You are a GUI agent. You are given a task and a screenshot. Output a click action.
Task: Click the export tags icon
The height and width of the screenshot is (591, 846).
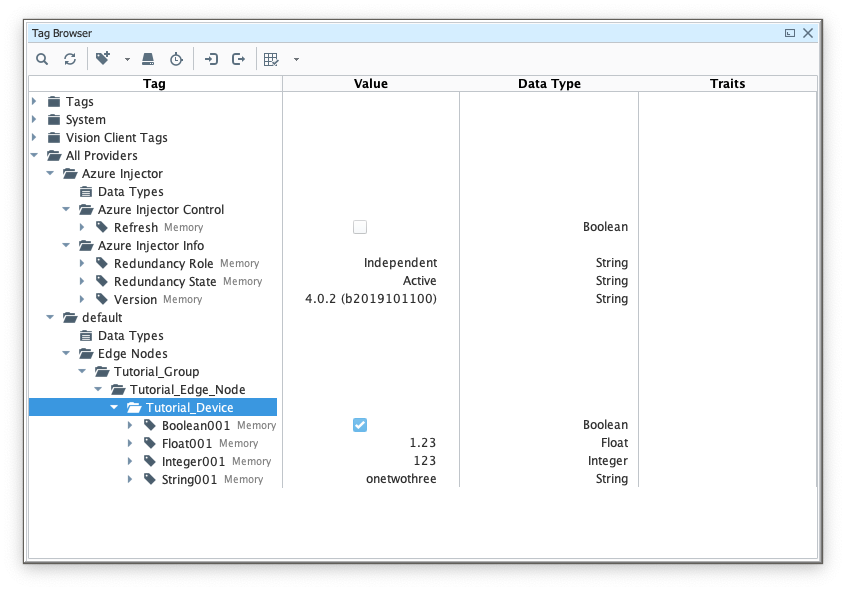(238, 59)
